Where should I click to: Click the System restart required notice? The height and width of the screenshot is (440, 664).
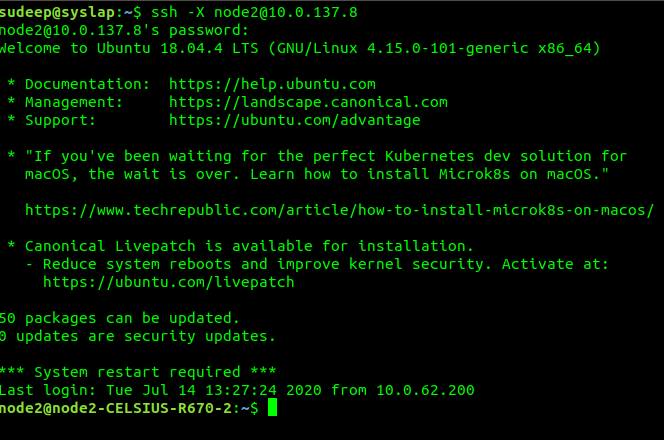(x=138, y=372)
